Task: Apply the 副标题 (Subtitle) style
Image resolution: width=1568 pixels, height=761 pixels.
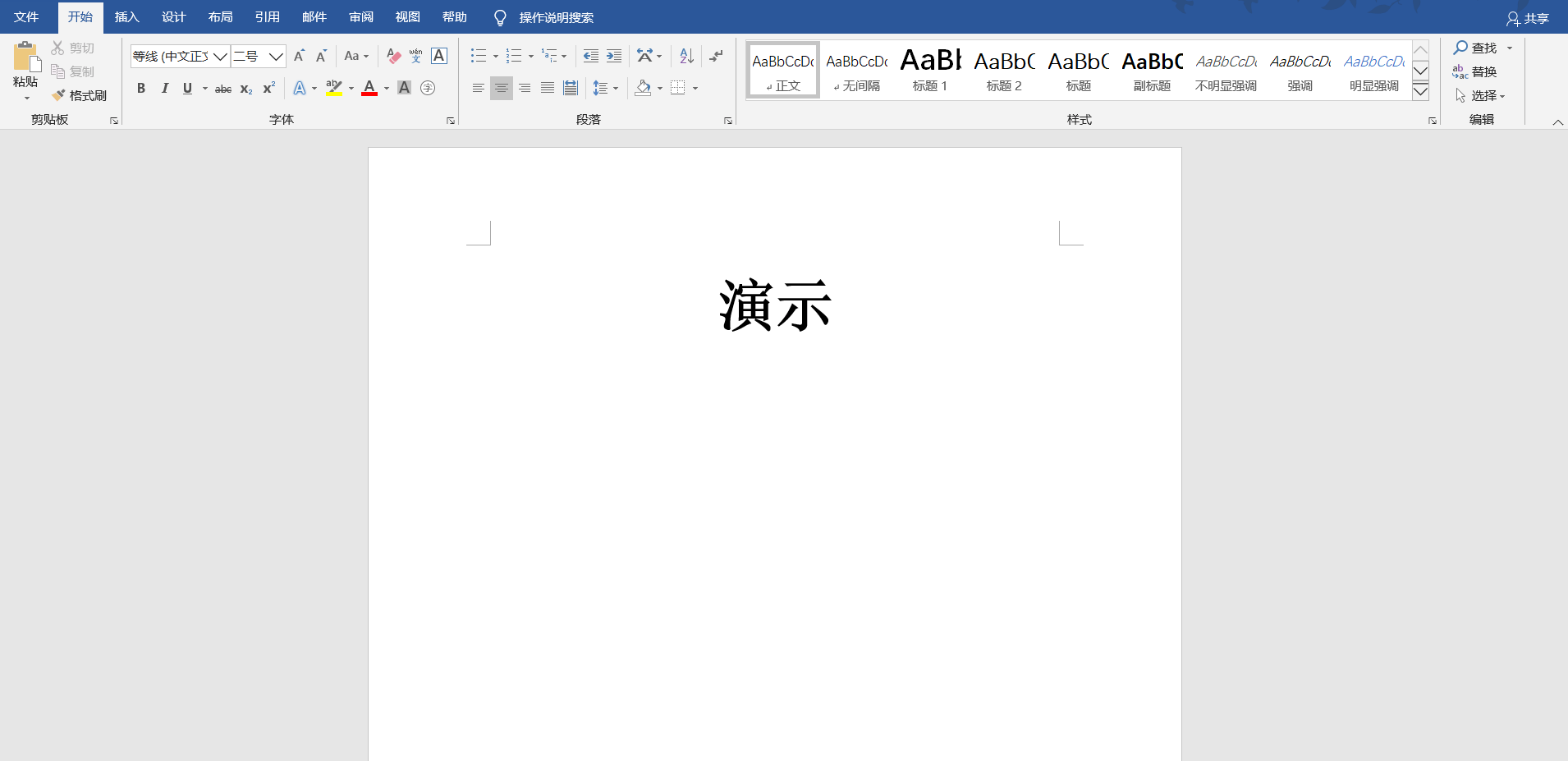Action: pos(1152,70)
